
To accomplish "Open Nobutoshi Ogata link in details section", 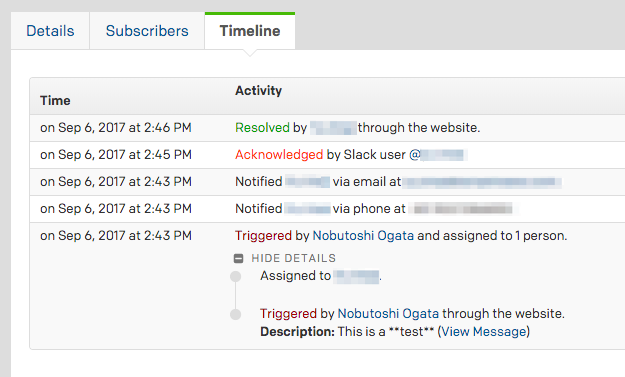I will pos(388,314).
